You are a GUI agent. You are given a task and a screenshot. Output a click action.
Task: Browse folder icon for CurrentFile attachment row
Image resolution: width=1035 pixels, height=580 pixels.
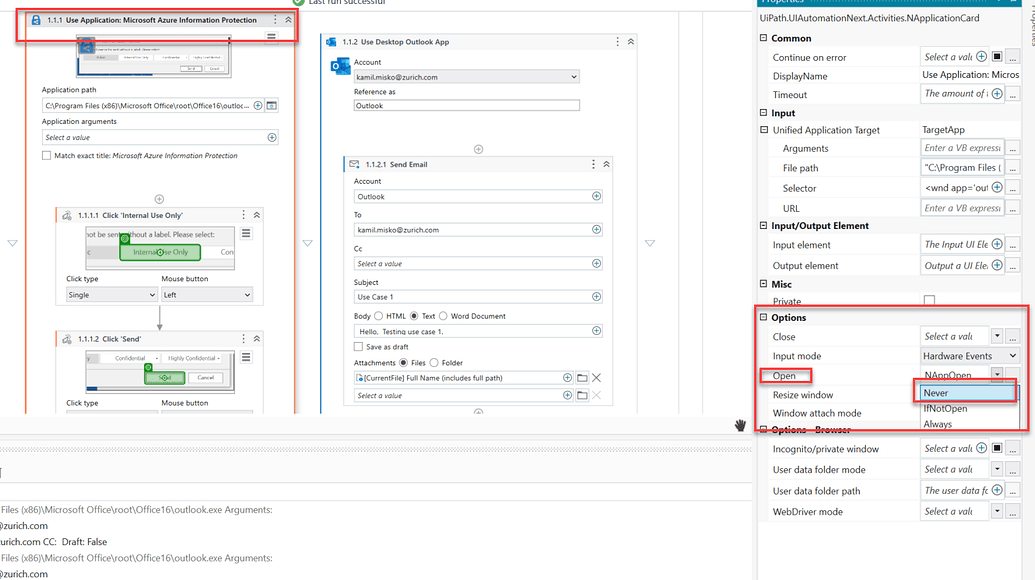click(x=582, y=378)
